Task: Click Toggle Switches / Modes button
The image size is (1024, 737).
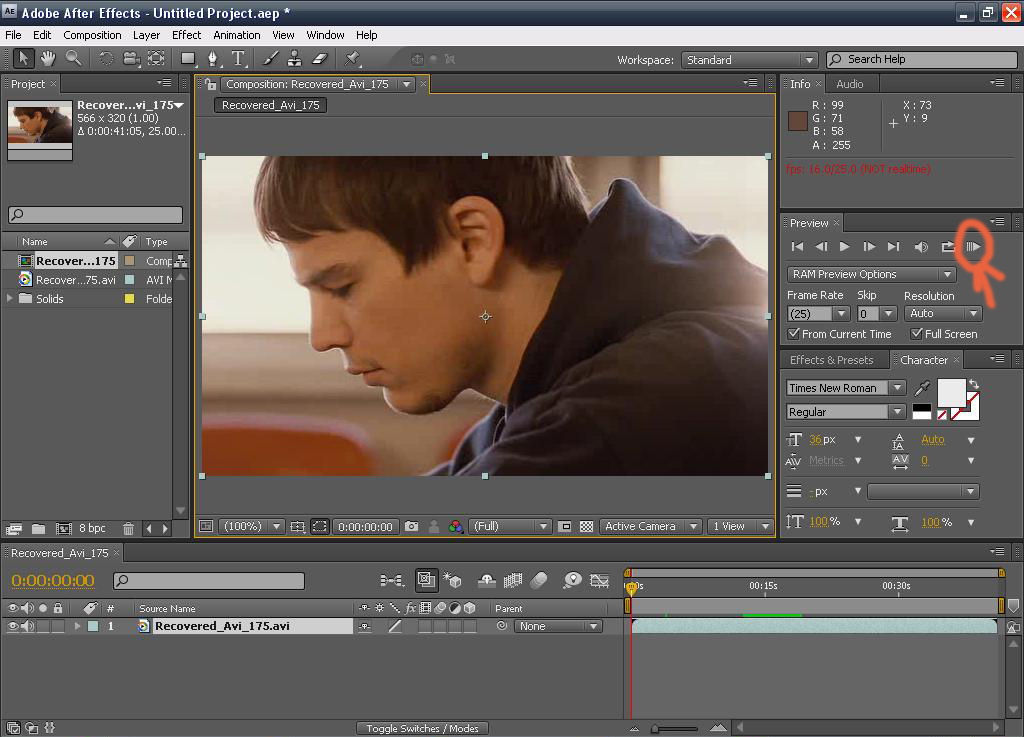Action: pyautogui.click(x=423, y=728)
